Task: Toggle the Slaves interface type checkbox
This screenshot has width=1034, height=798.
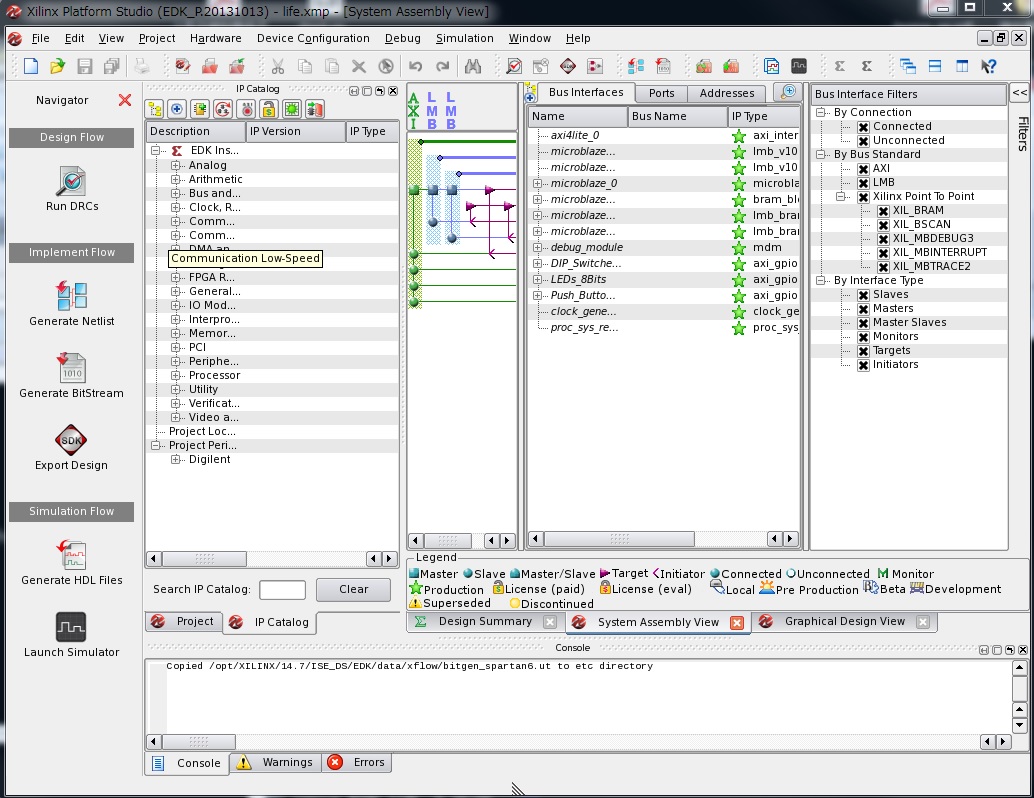Action: pos(863,295)
